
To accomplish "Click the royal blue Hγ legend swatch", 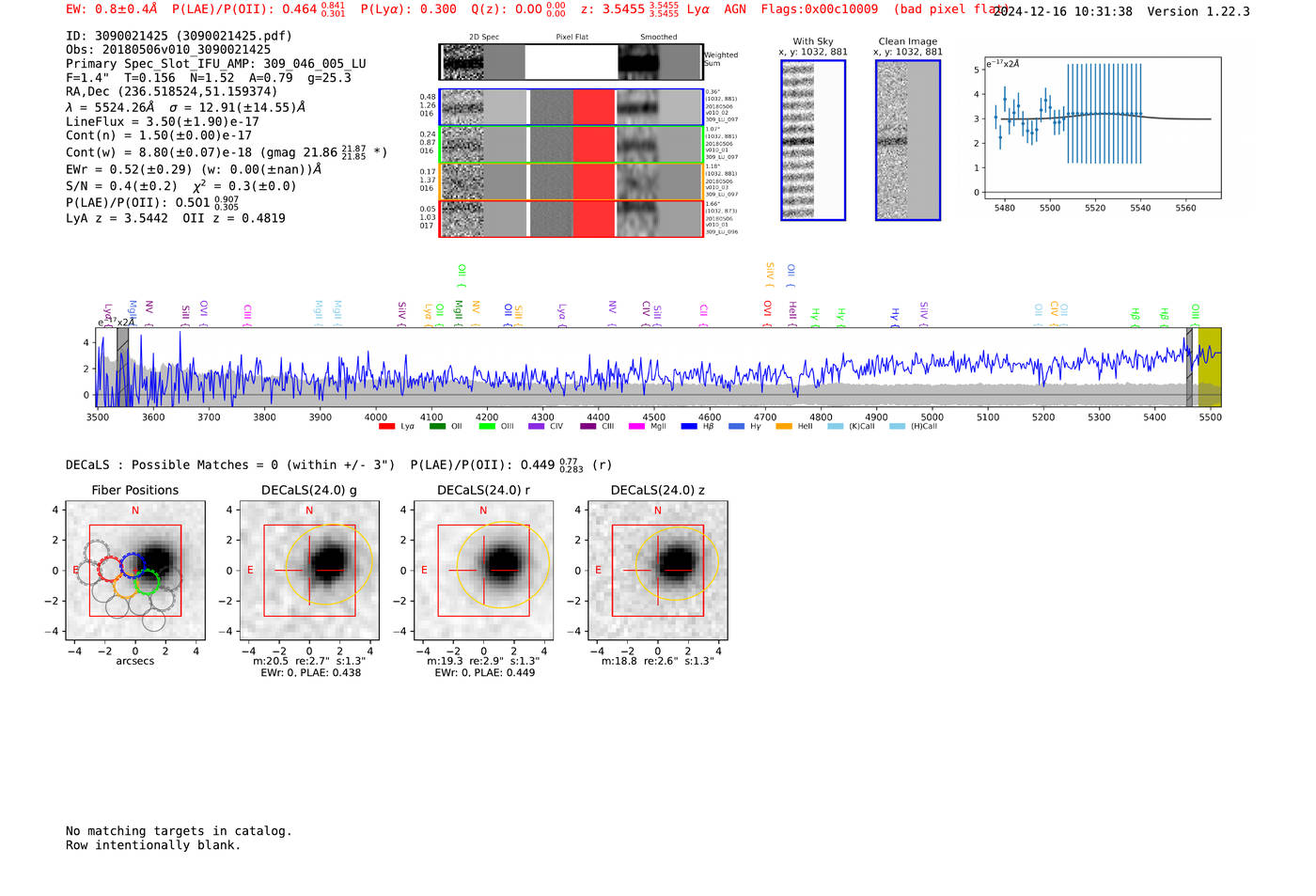I will click(x=736, y=427).
